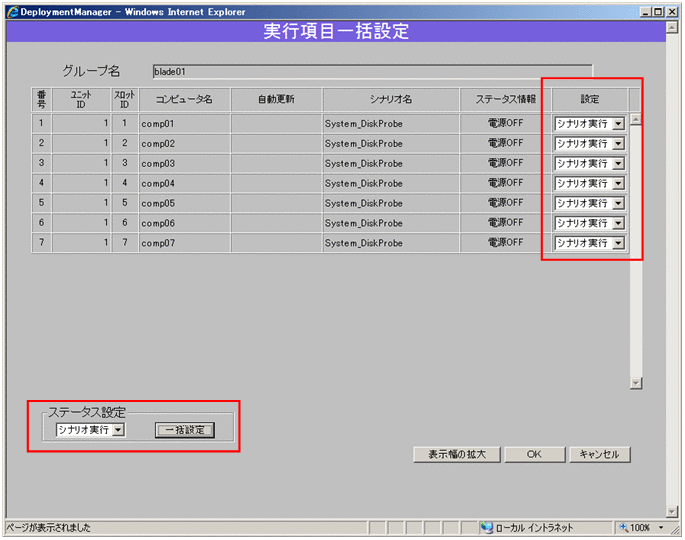
Task: Select the comp03 computer name cell
Action: point(185,163)
